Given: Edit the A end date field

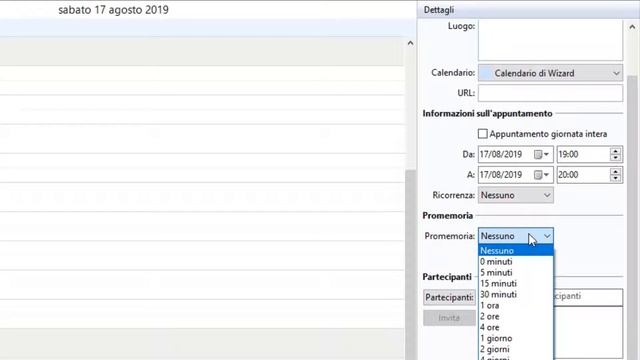Looking at the screenshot, I should (504, 175).
